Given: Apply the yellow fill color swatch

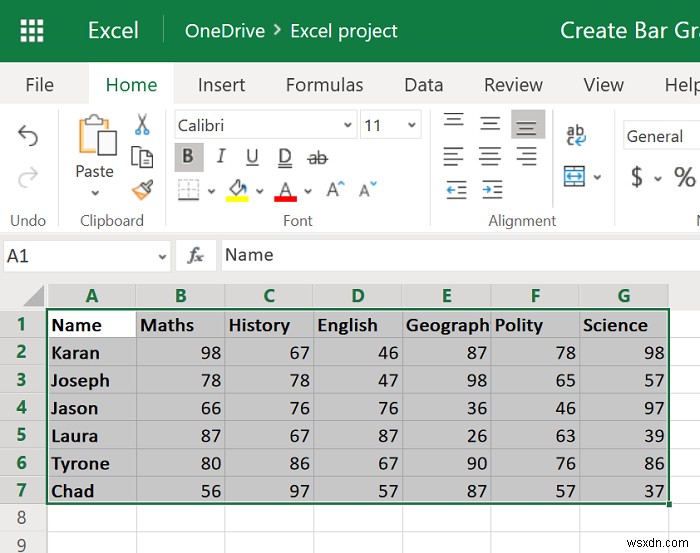Looking at the screenshot, I should point(237,191).
